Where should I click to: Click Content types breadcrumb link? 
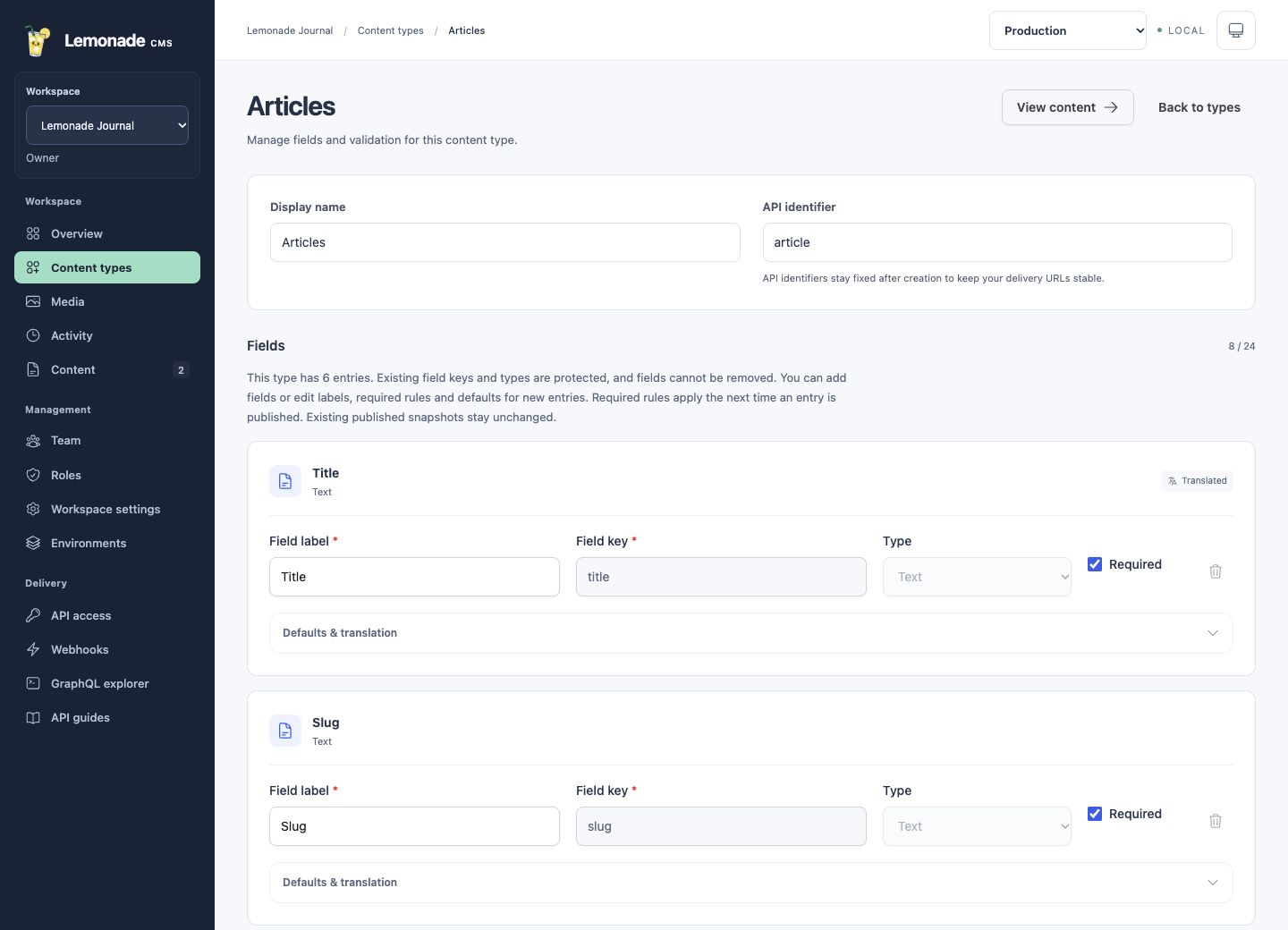(x=391, y=30)
